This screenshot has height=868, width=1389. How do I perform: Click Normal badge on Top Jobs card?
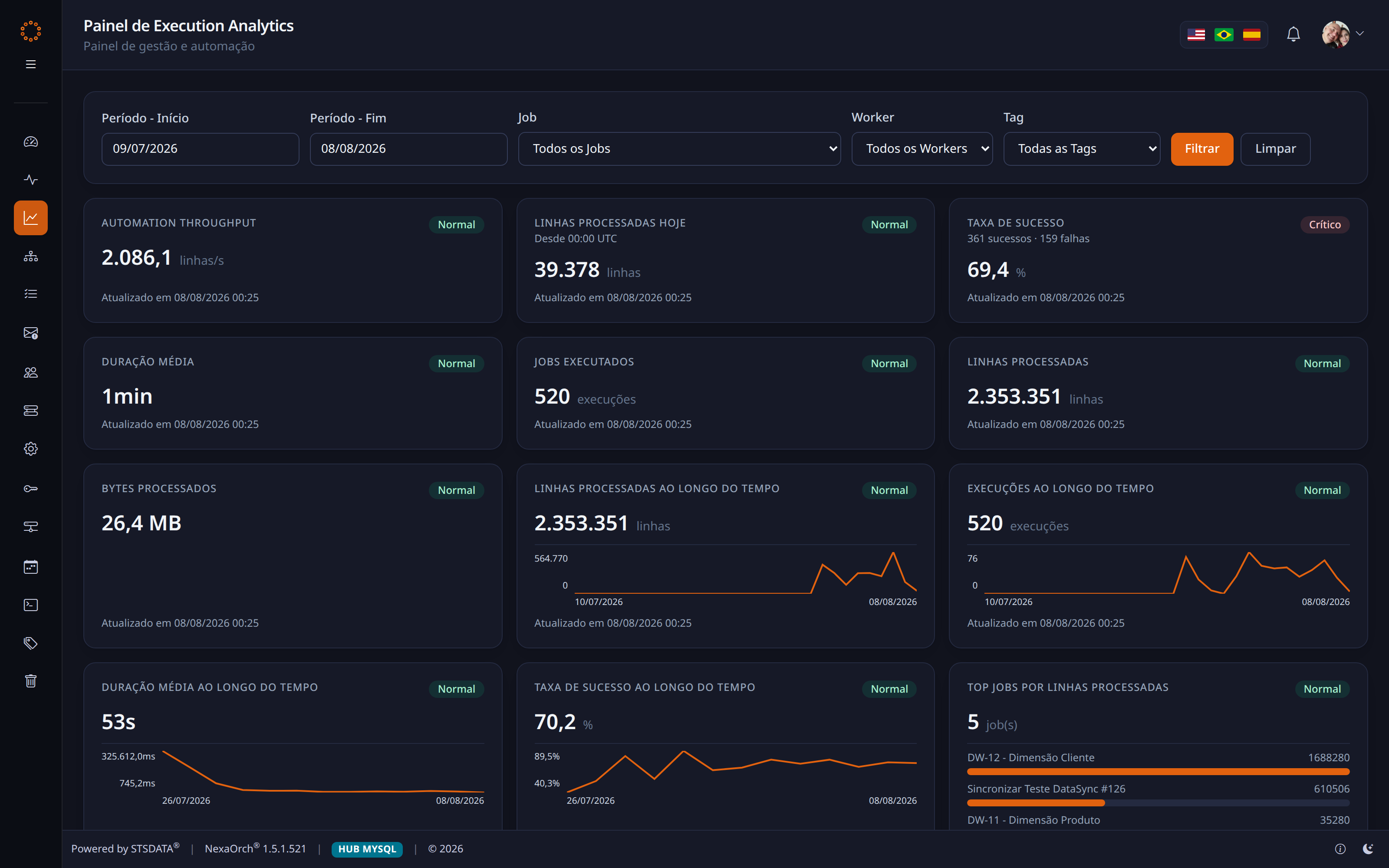click(1322, 689)
